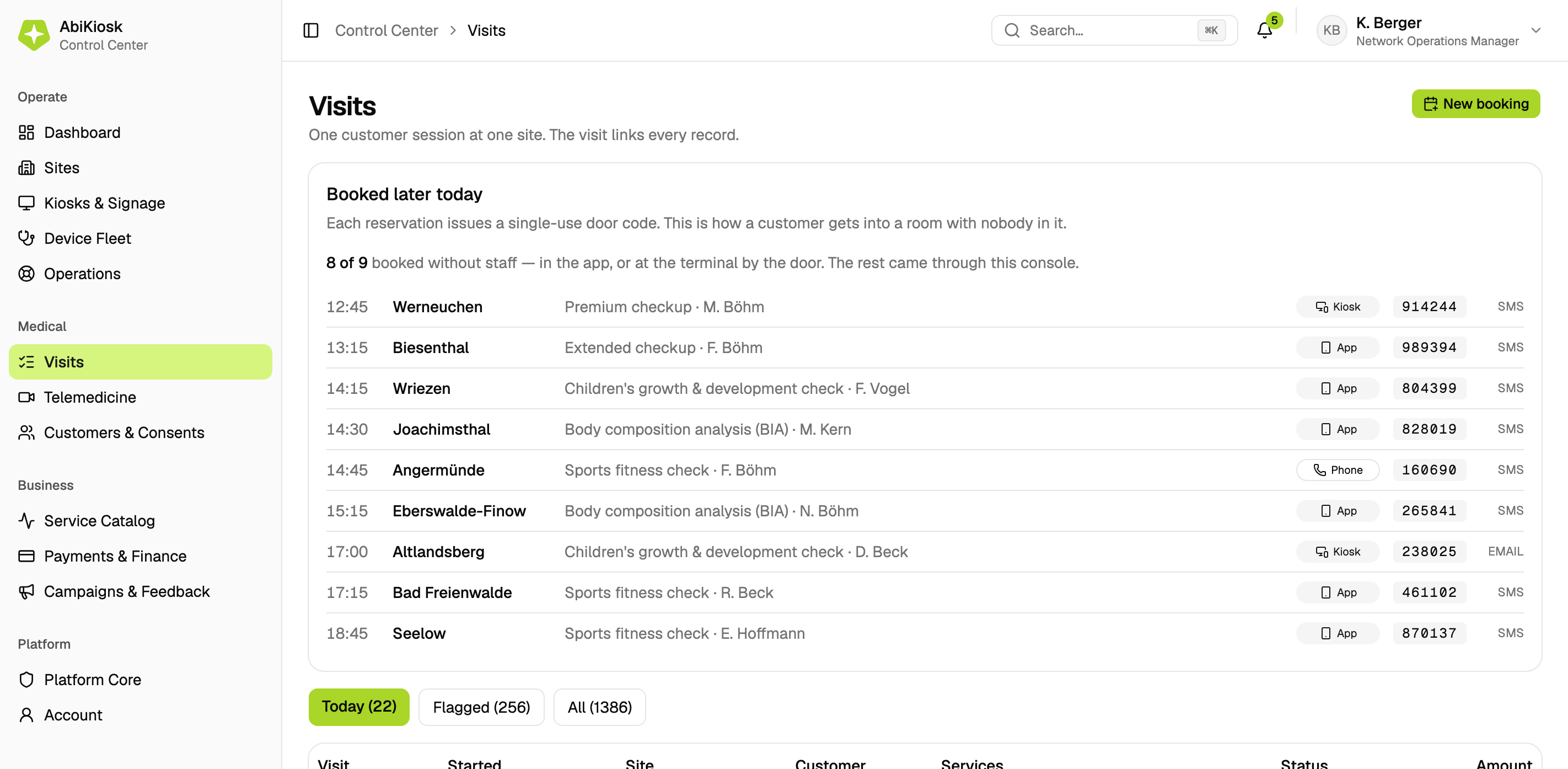Click door code 870137
Screen dimensions: 1568x769
(x=1429, y=633)
